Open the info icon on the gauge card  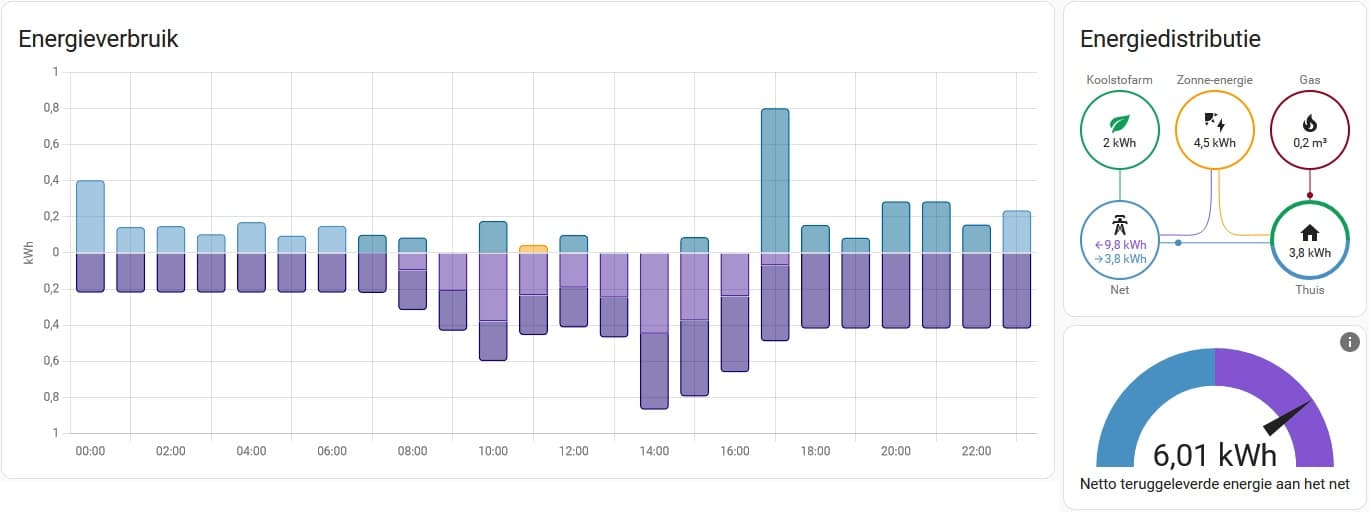(1349, 343)
